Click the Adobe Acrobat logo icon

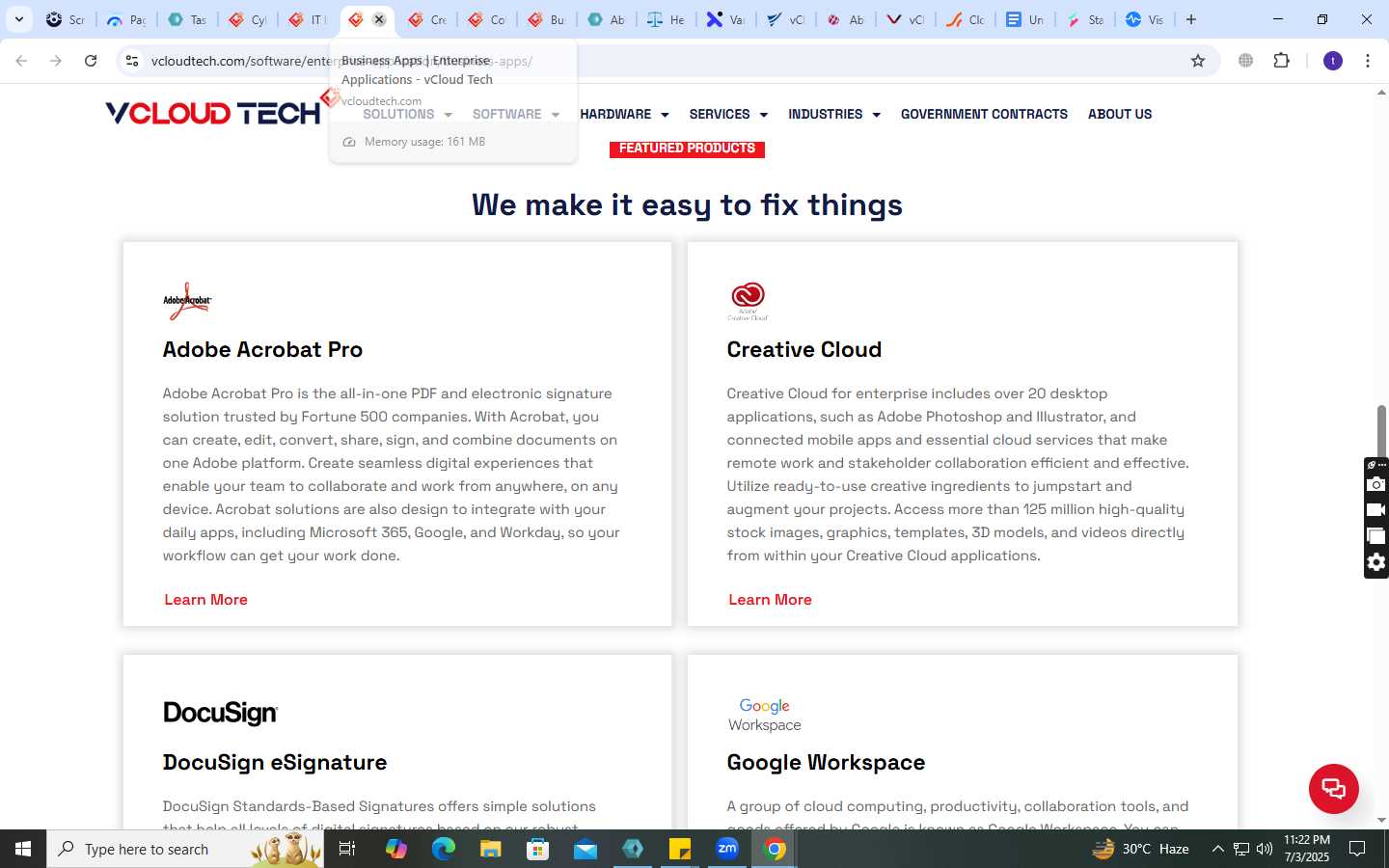click(187, 301)
